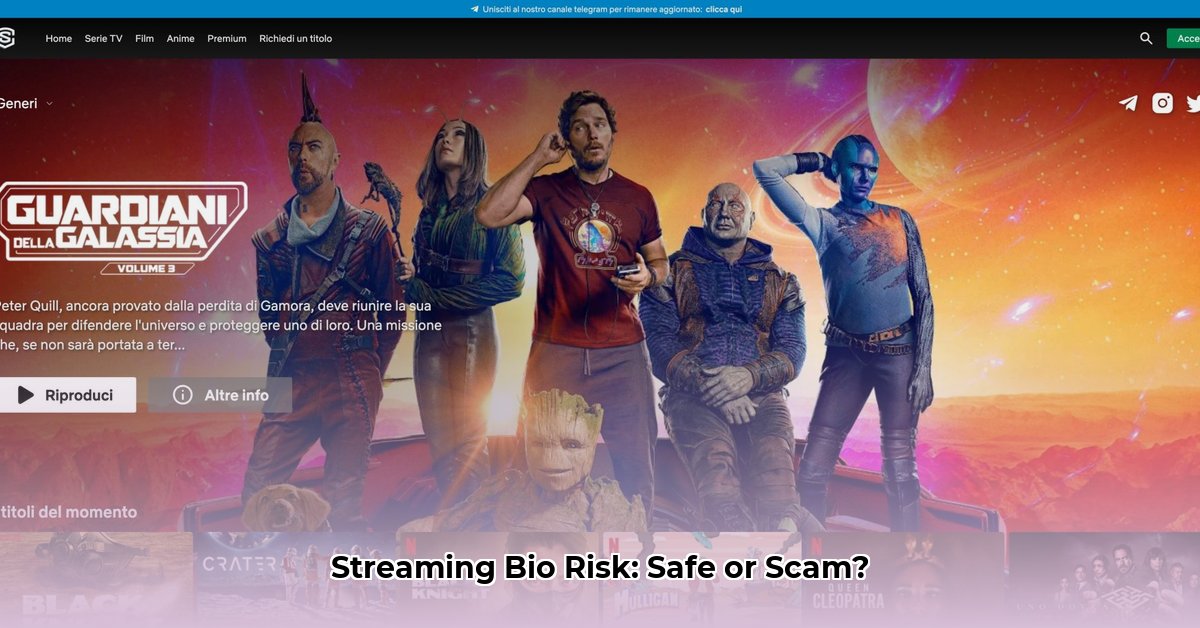Expand the Generi dropdown
Viewport: 1200px width, 628px height.
[26, 102]
